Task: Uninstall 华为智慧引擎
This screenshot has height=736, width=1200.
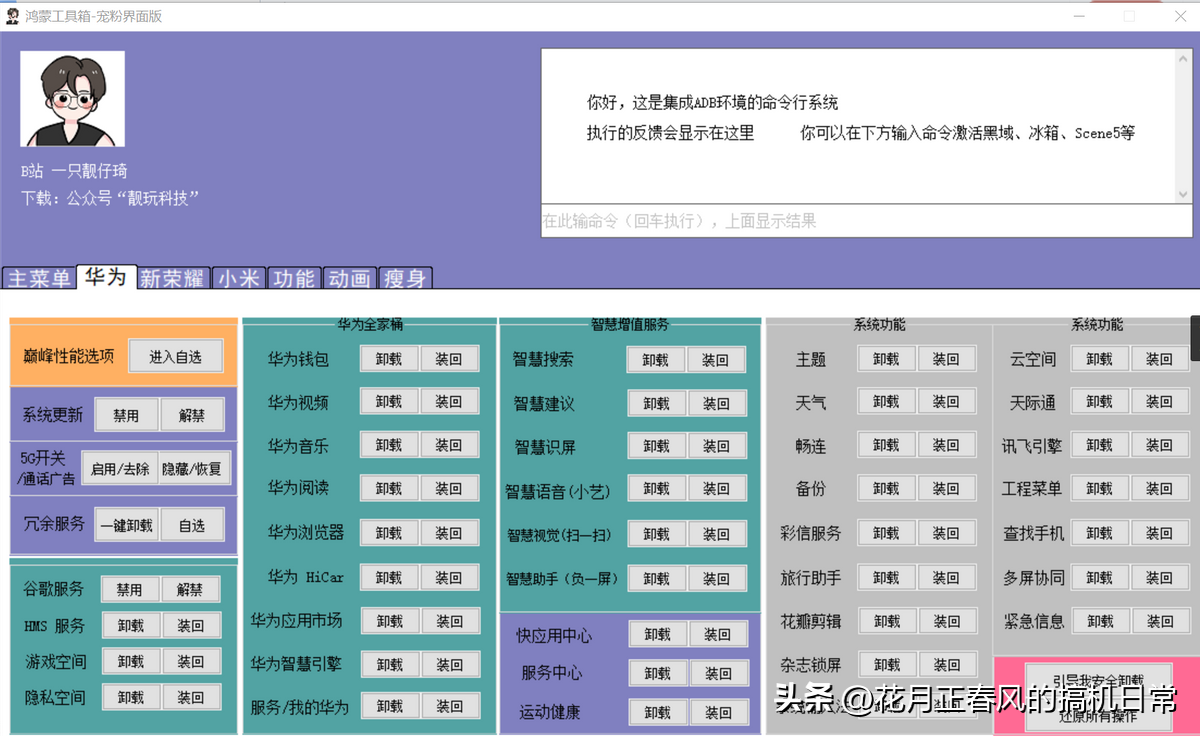Action: click(x=389, y=664)
